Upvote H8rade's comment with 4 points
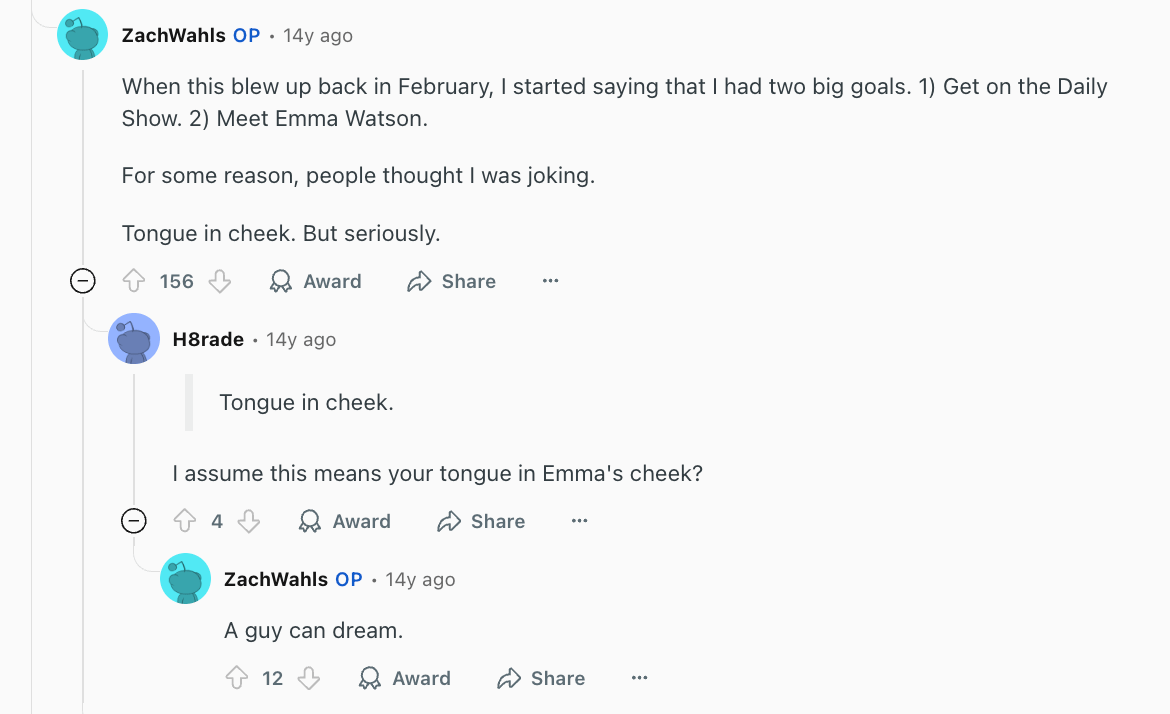Viewport: 1170px width, 714px height. (185, 521)
